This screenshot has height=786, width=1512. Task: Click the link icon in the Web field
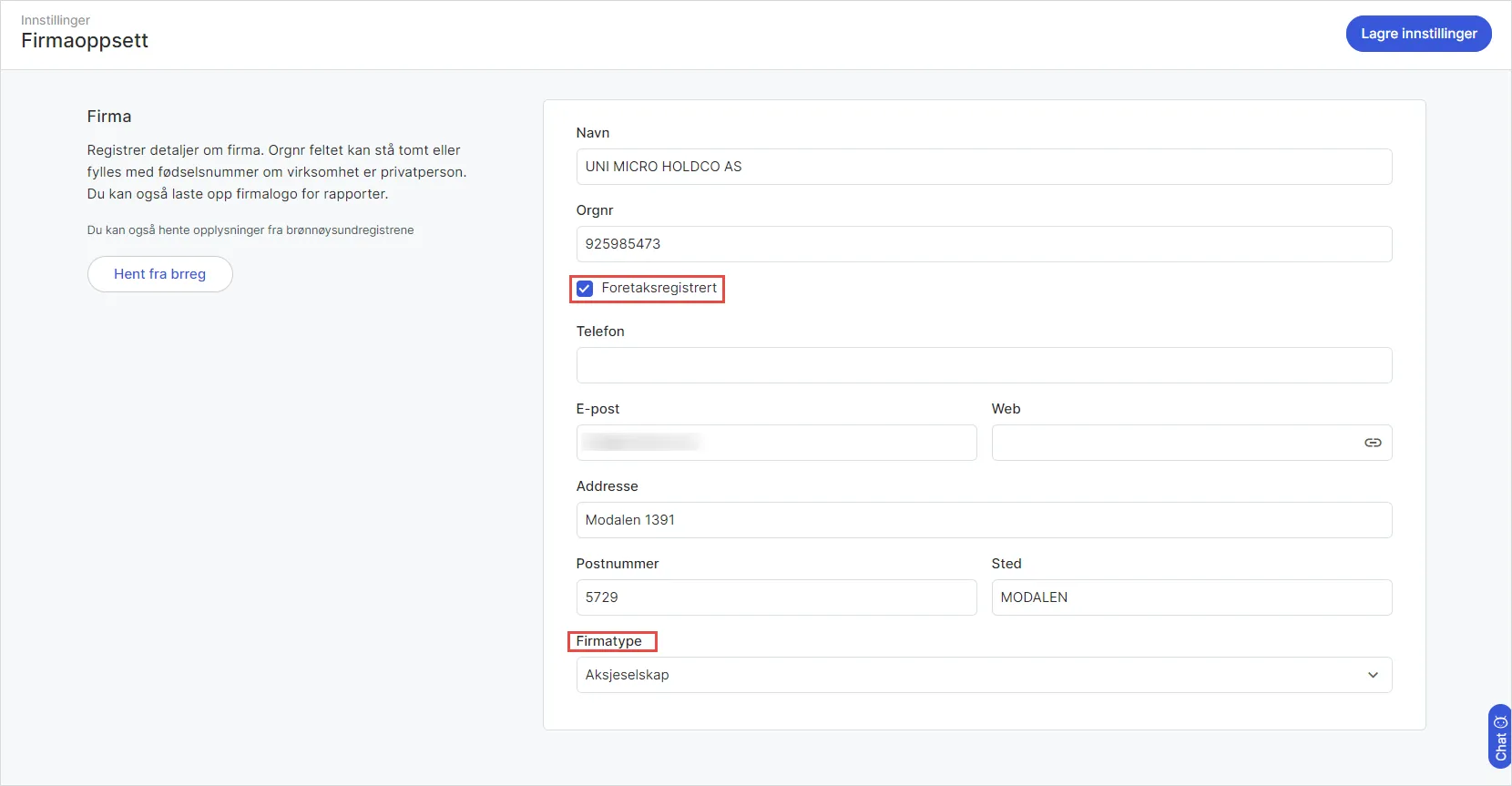tap(1373, 443)
